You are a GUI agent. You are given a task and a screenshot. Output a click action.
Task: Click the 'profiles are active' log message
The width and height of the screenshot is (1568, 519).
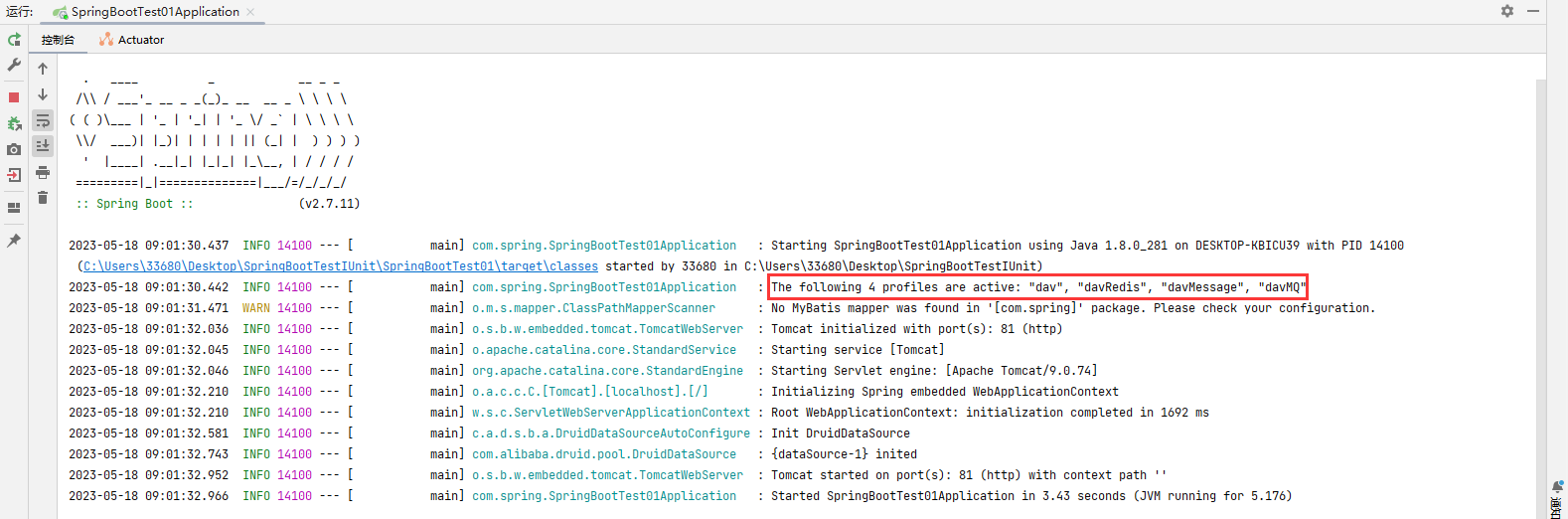tap(1038, 287)
